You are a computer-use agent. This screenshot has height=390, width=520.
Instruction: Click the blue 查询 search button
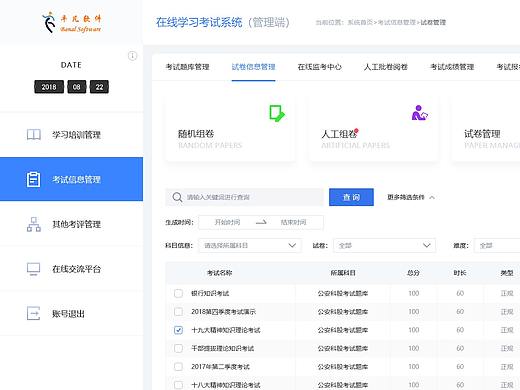point(351,197)
